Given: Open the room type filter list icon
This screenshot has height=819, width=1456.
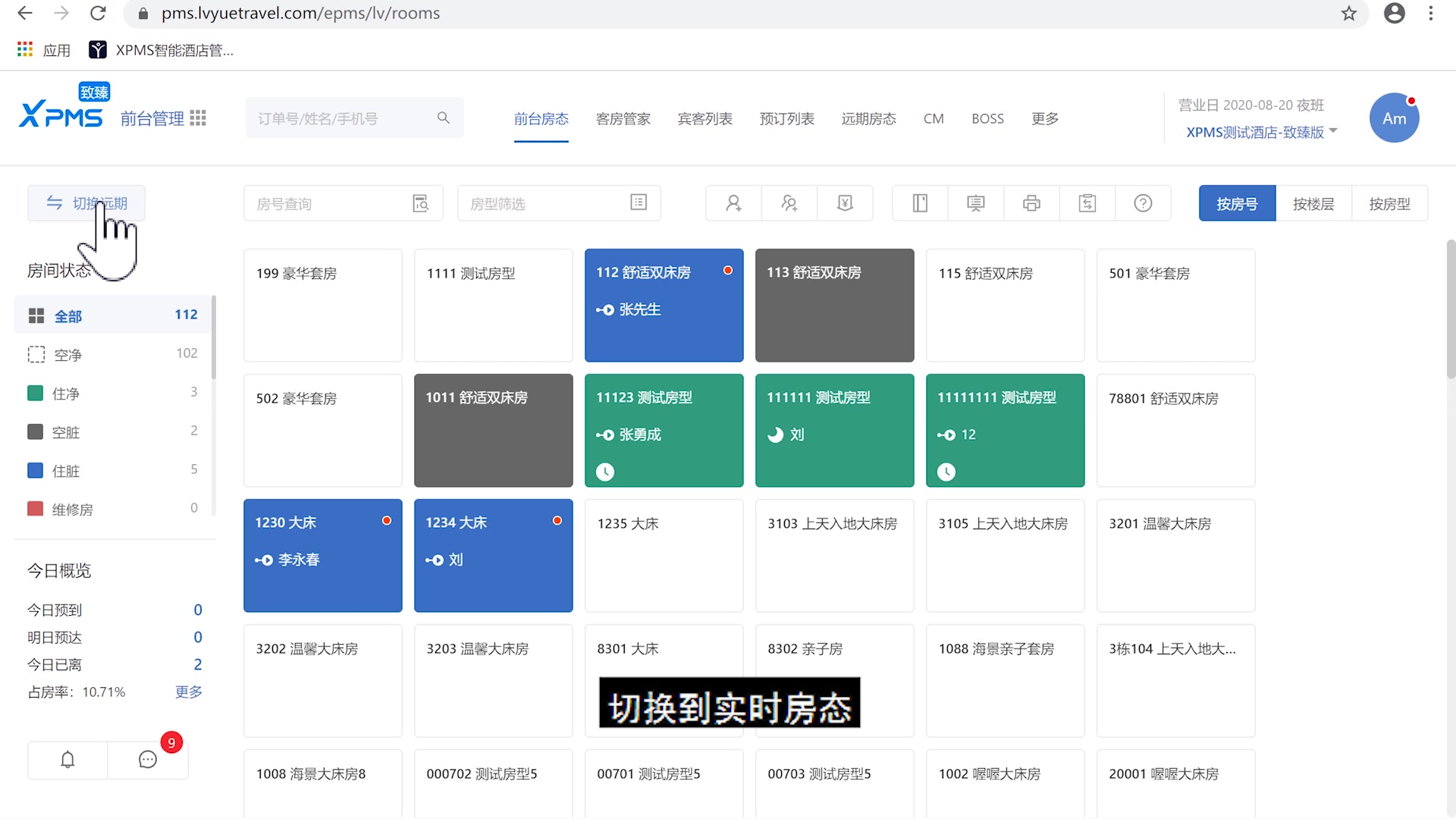Looking at the screenshot, I should [x=639, y=202].
